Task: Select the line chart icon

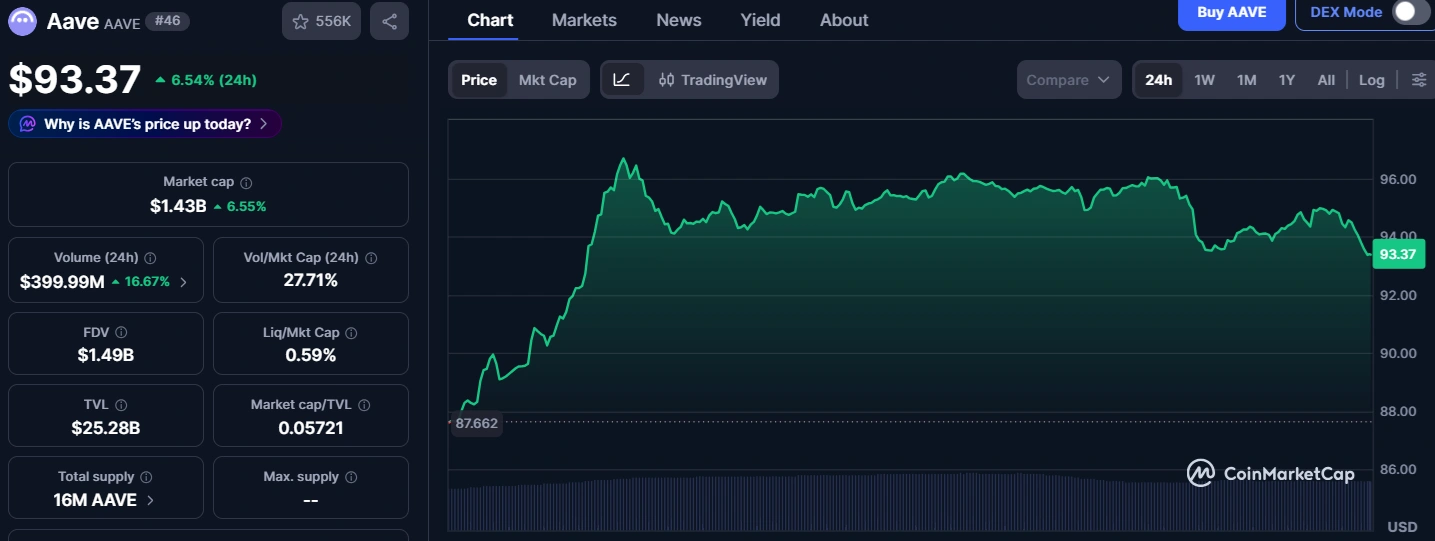Action: pyautogui.click(x=622, y=80)
